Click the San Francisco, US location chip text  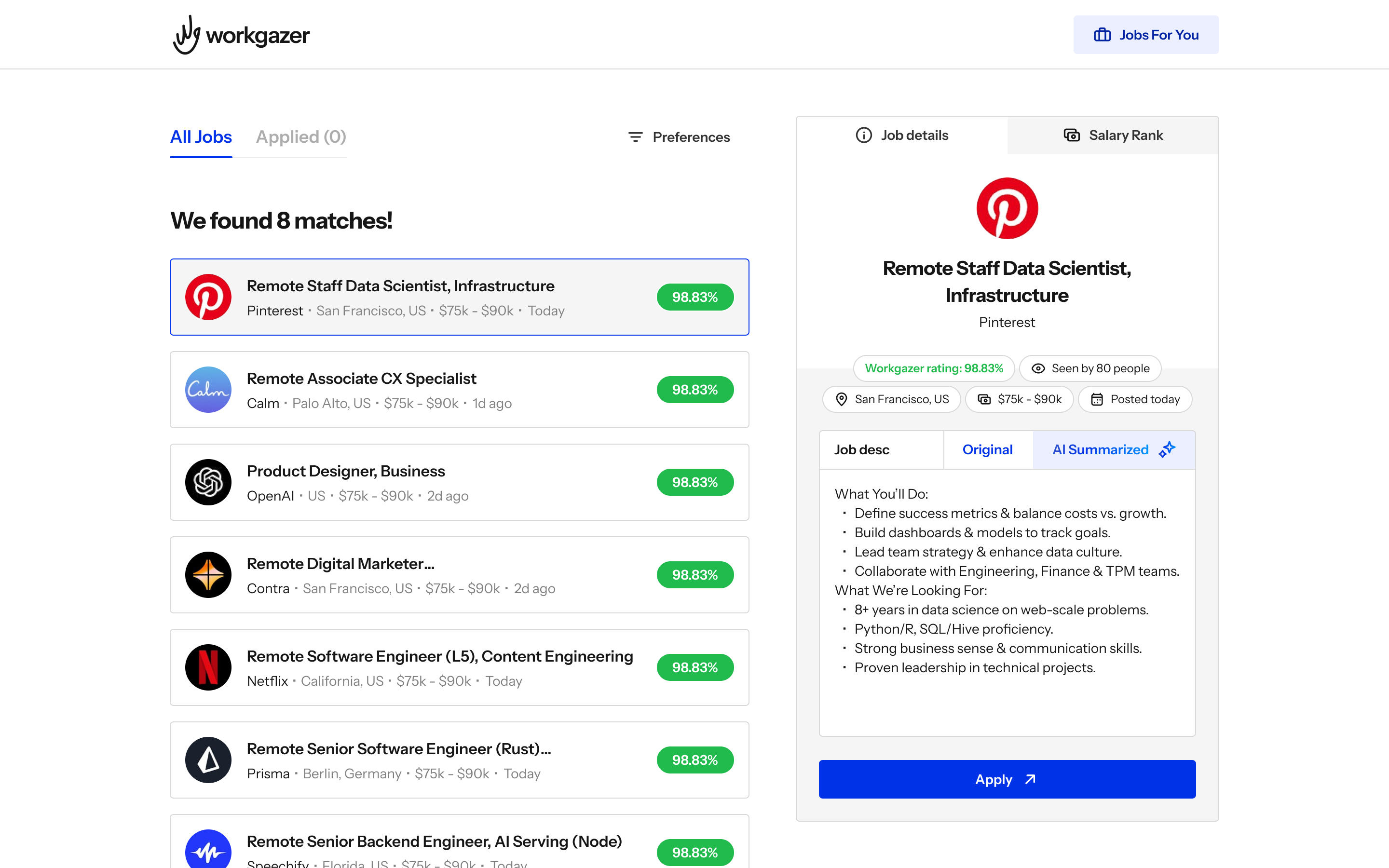coord(902,400)
